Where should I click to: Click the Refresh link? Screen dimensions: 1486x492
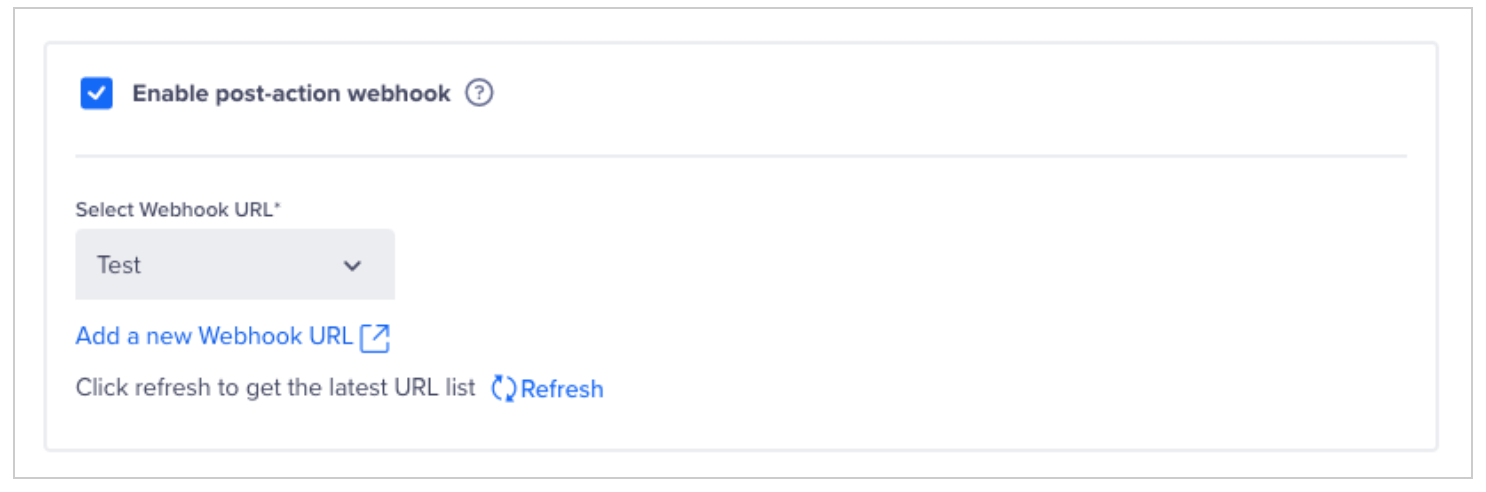(562, 389)
